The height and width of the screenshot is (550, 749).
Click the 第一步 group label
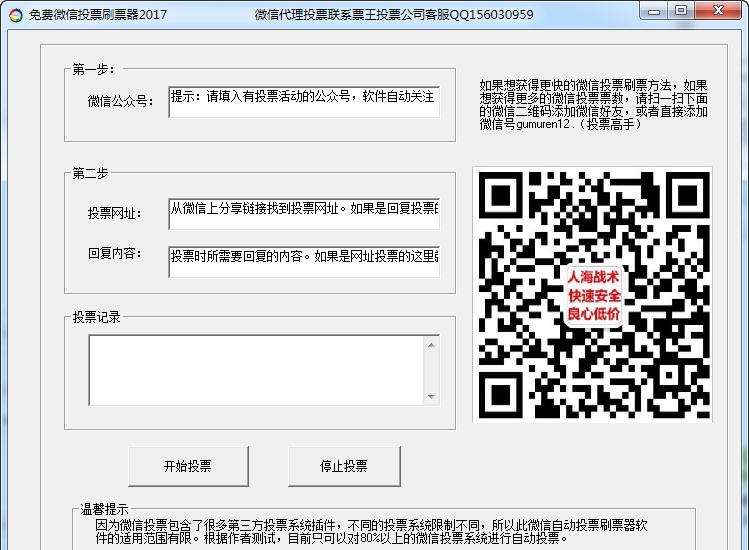click(94, 69)
